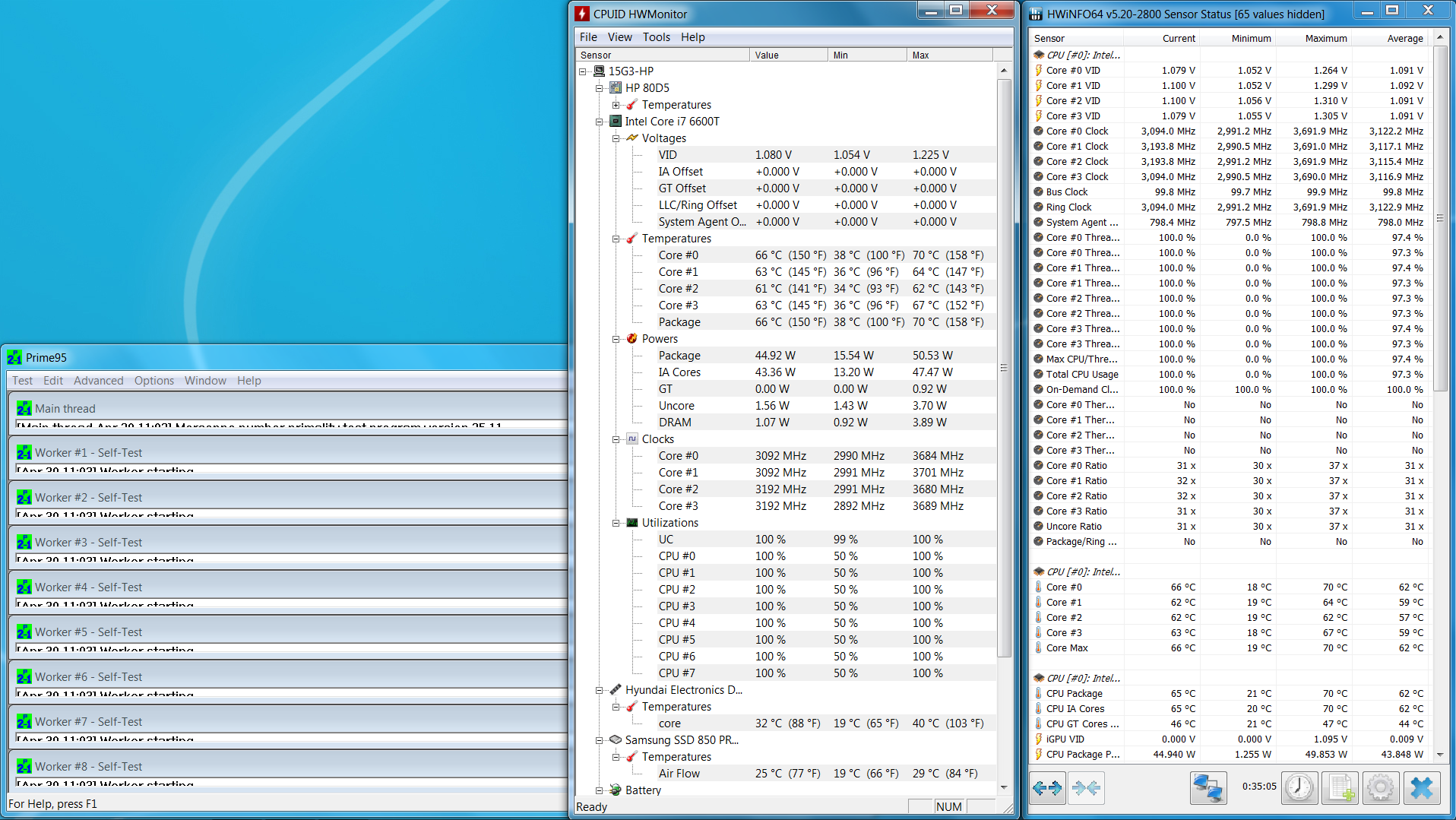Viewport: 1456px width, 820px height.
Task: Click the Max column header in HWMonitor
Action: (950, 55)
